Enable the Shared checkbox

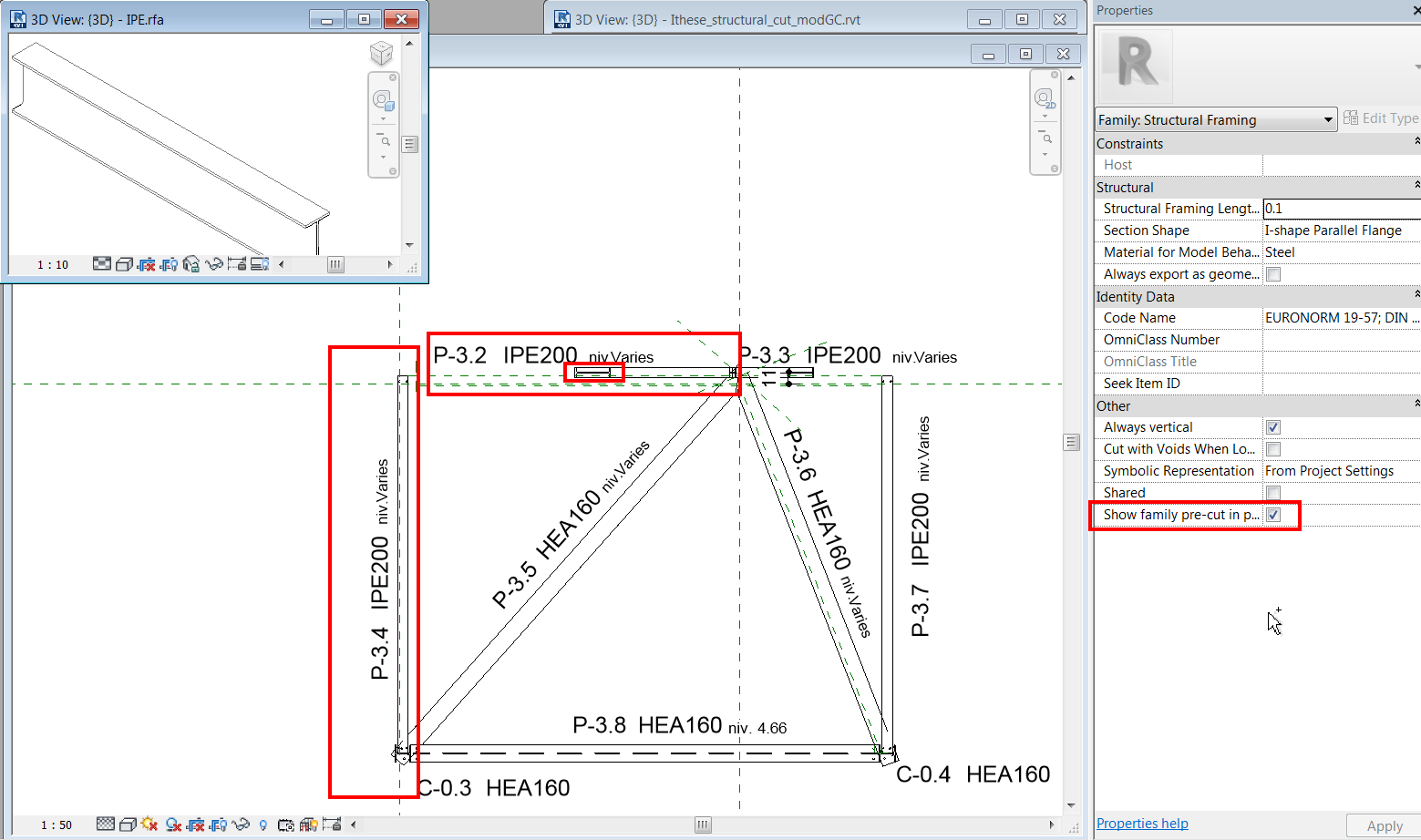tap(1272, 493)
